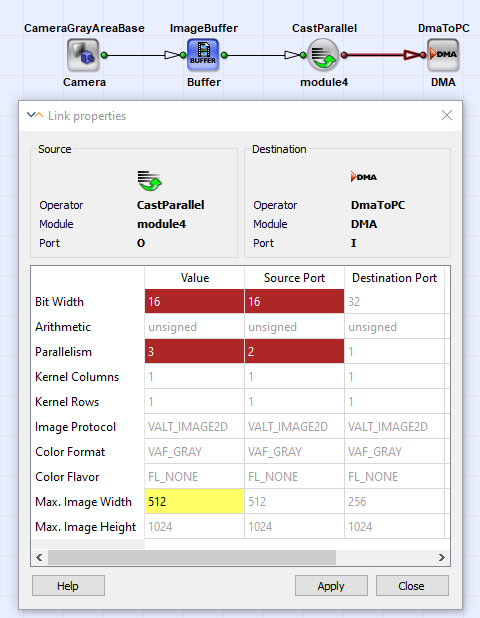
Task: Click the CastParallel icon in Source panel
Action: point(150,181)
